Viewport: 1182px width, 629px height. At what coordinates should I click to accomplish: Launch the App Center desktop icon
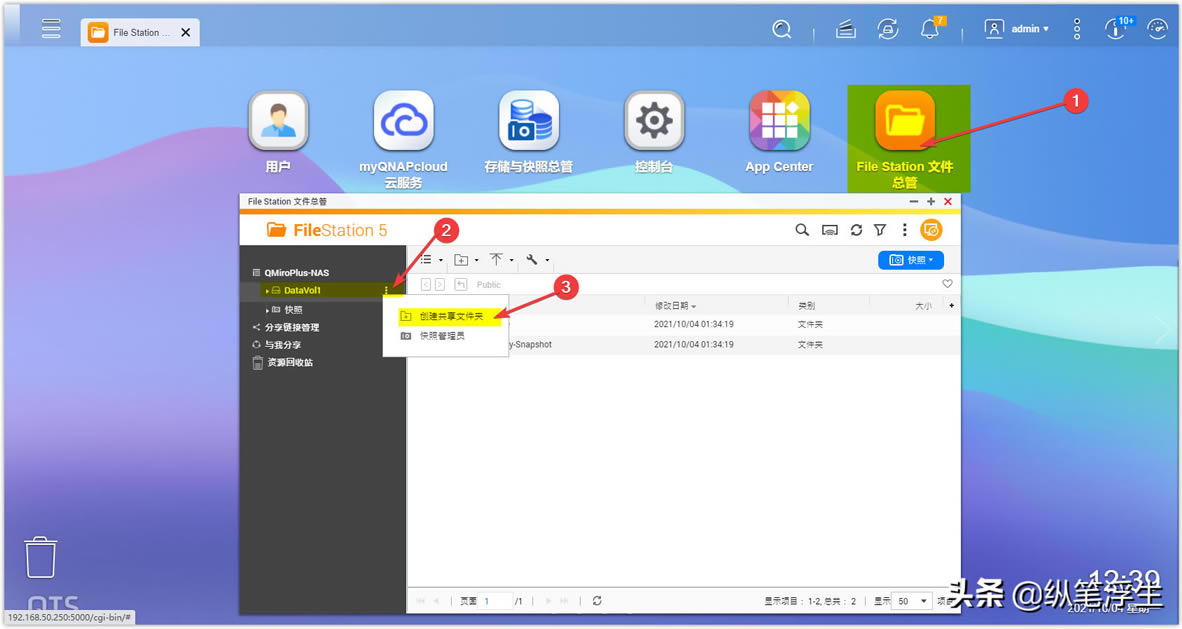pyautogui.click(x=779, y=132)
